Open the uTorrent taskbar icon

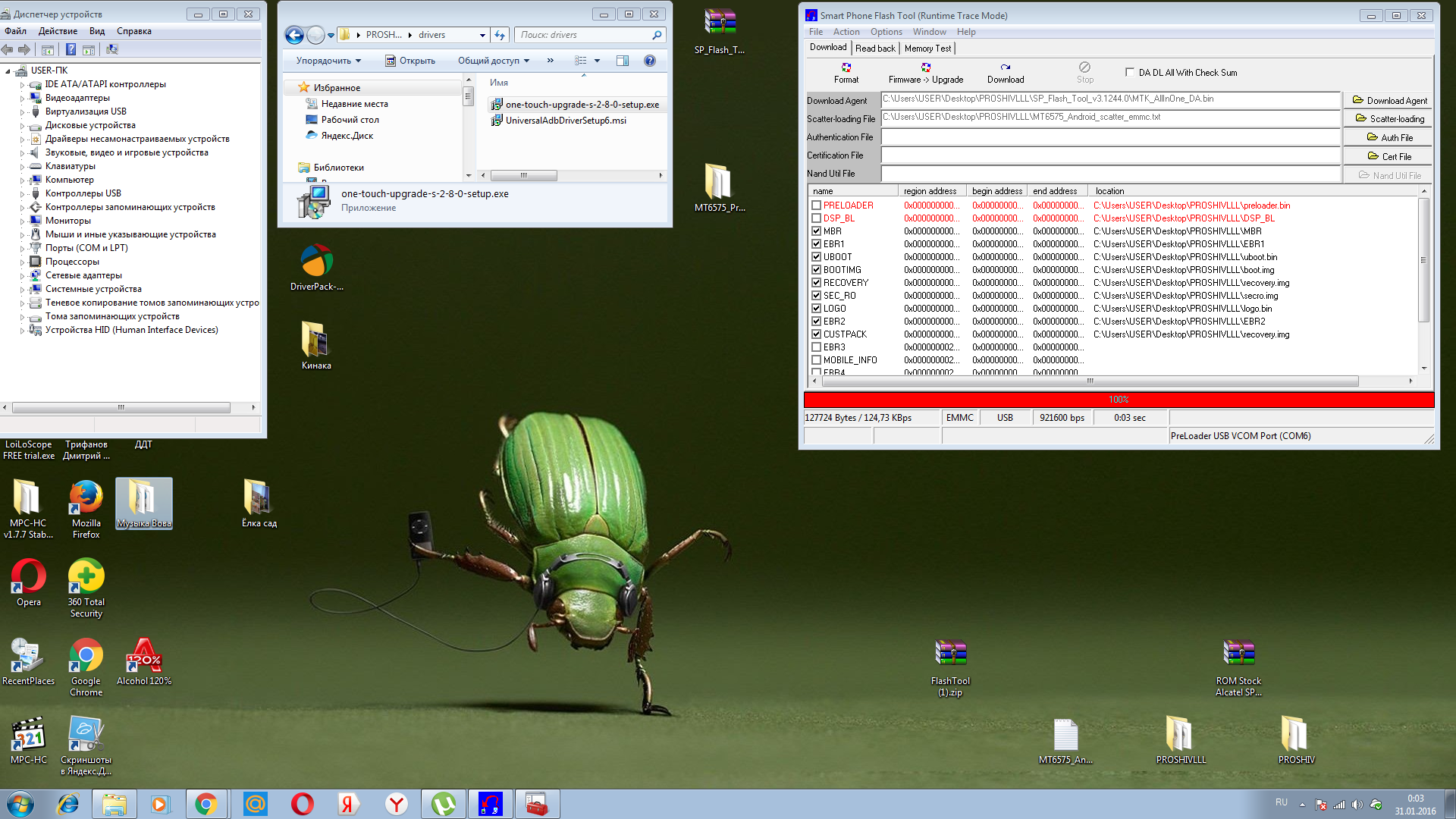444,804
